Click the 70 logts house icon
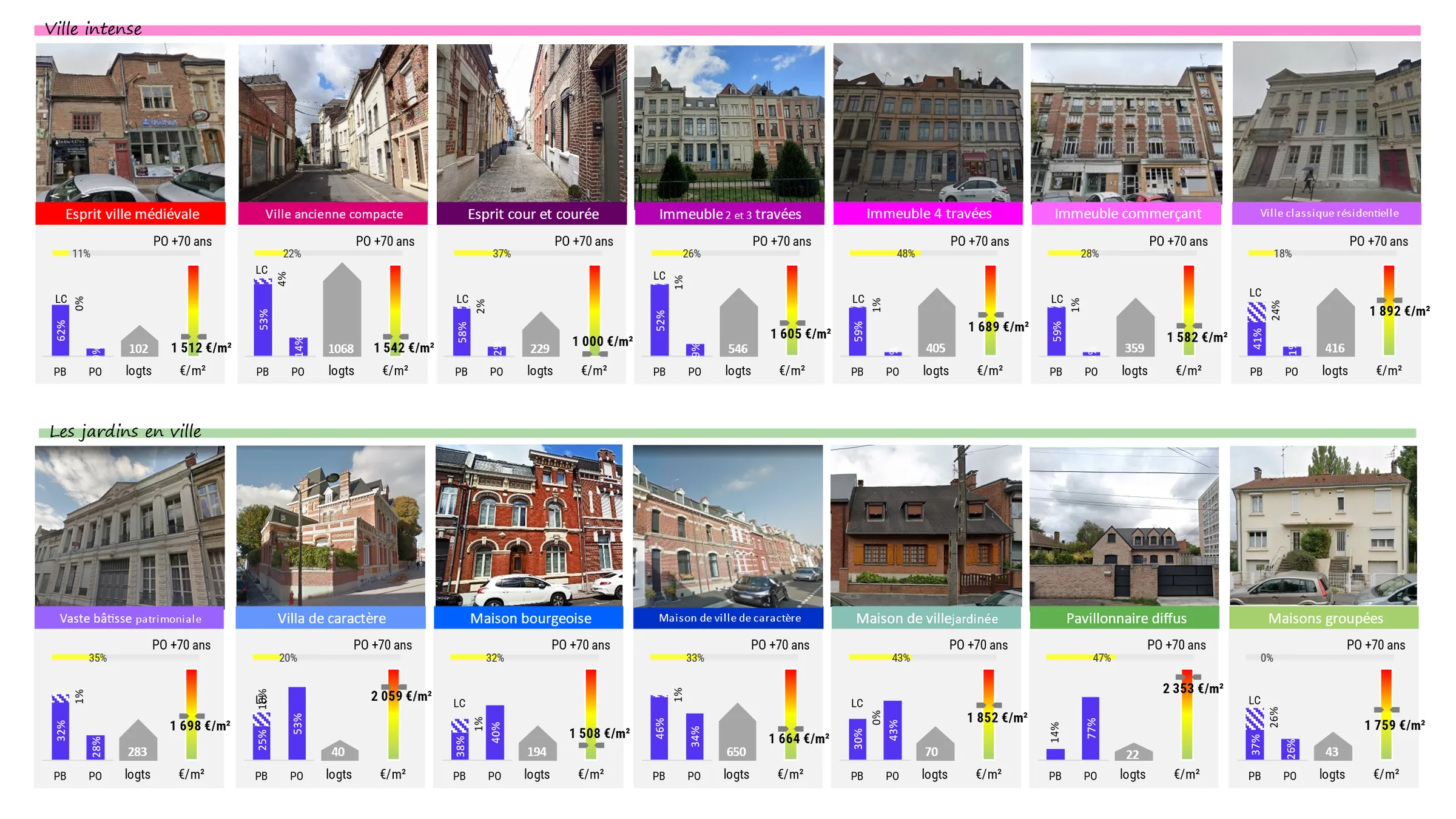 [934, 744]
